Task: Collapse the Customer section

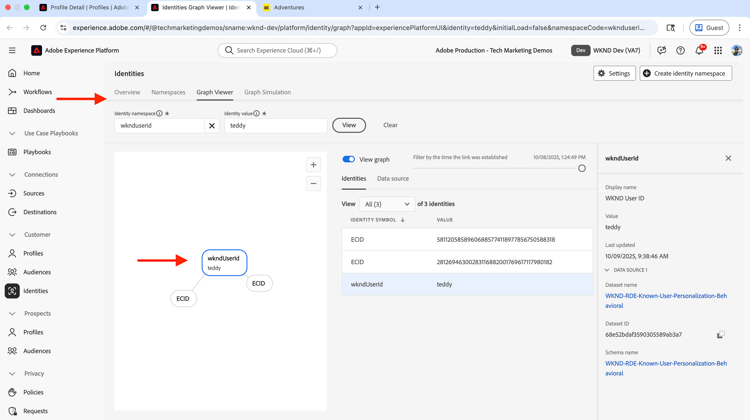Action: [x=12, y=235]
